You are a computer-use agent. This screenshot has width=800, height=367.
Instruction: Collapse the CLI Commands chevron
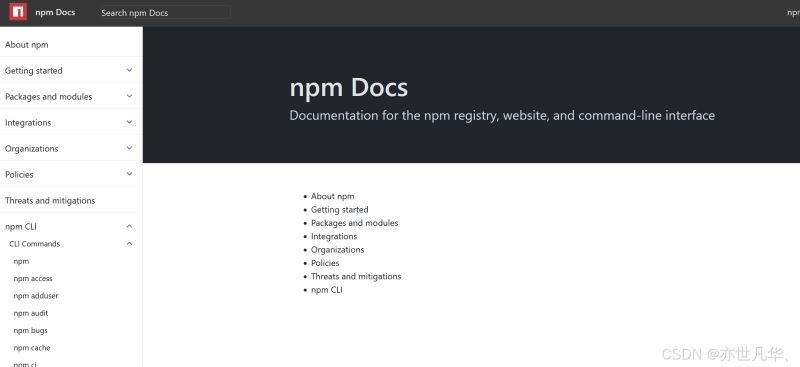tap(130, 243)
